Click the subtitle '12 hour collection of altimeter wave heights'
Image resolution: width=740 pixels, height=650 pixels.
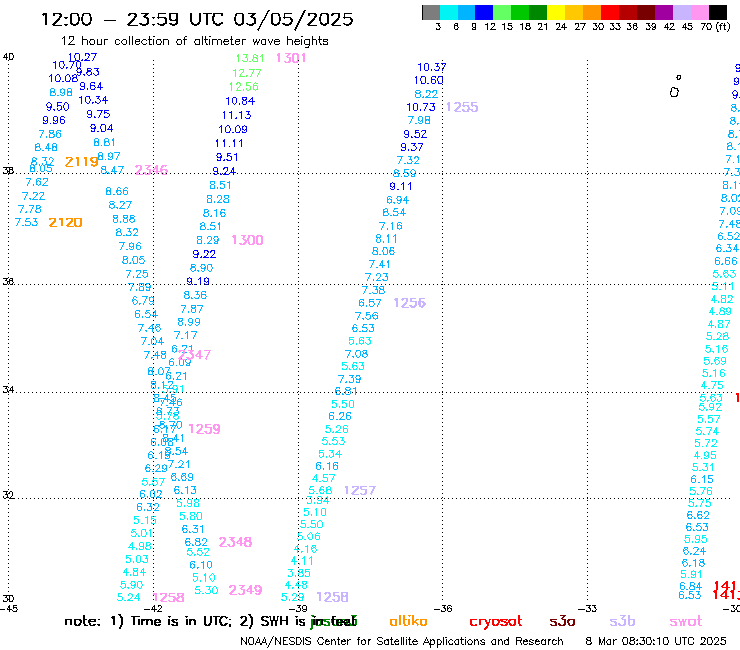194,41
